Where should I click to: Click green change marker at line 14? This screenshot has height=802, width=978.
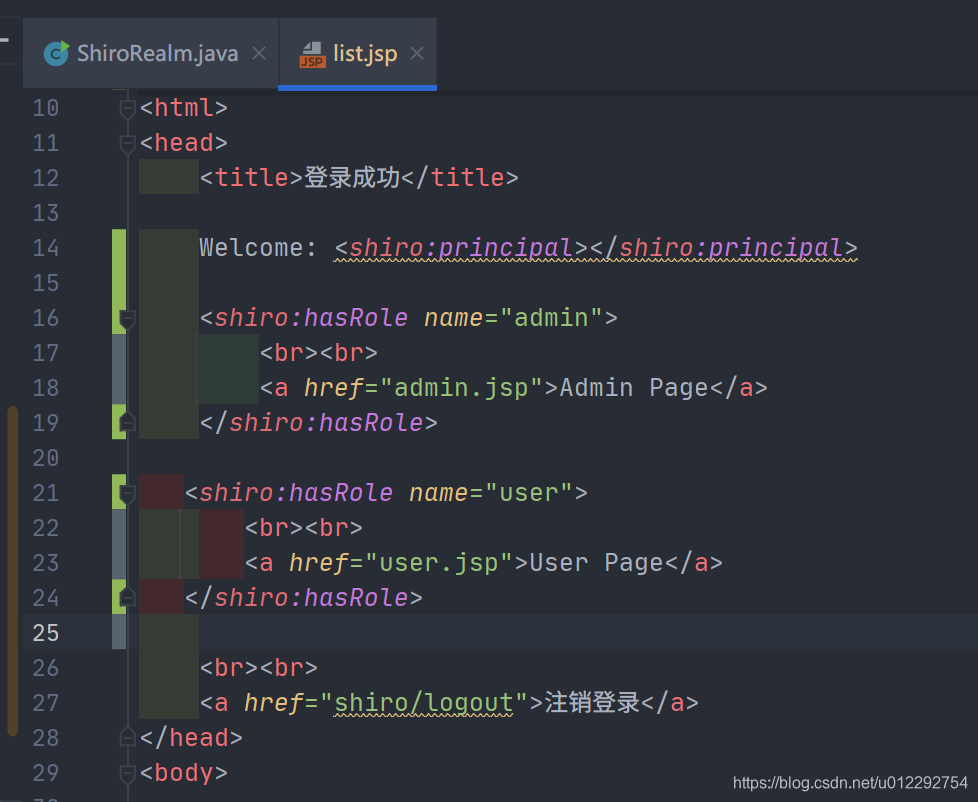119,281
